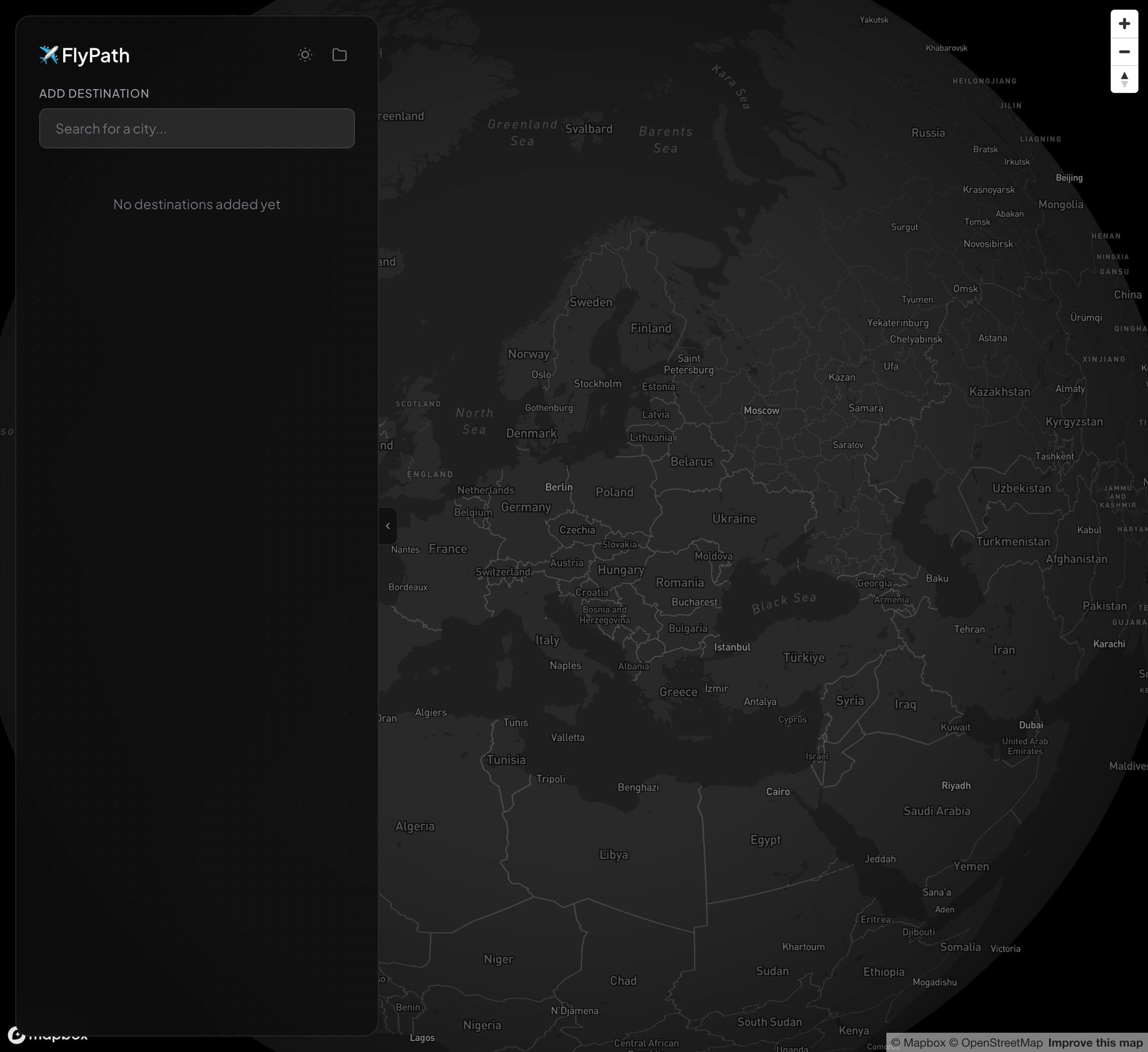Image resolution: width=1148 pixels, height=1052 pixels.
Task: Click the Moscow label on map
Action: pos(761,411)
